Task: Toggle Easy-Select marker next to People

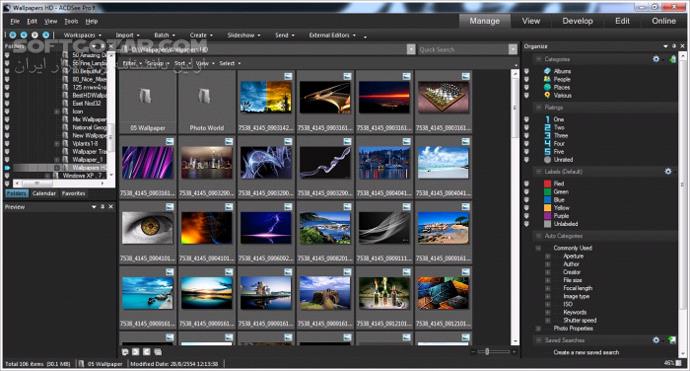Action: coord(527,79)
